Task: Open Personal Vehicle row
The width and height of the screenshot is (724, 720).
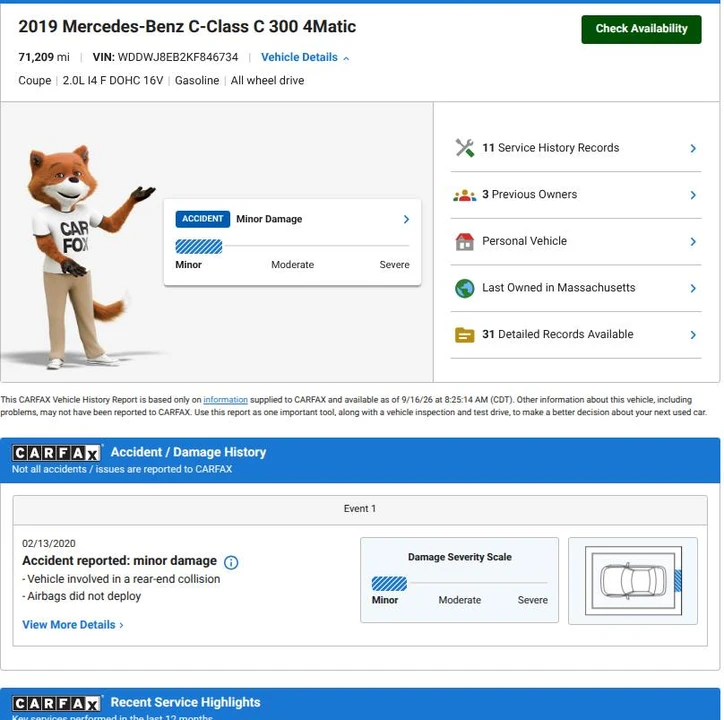Action: click(x=576, y=242)
